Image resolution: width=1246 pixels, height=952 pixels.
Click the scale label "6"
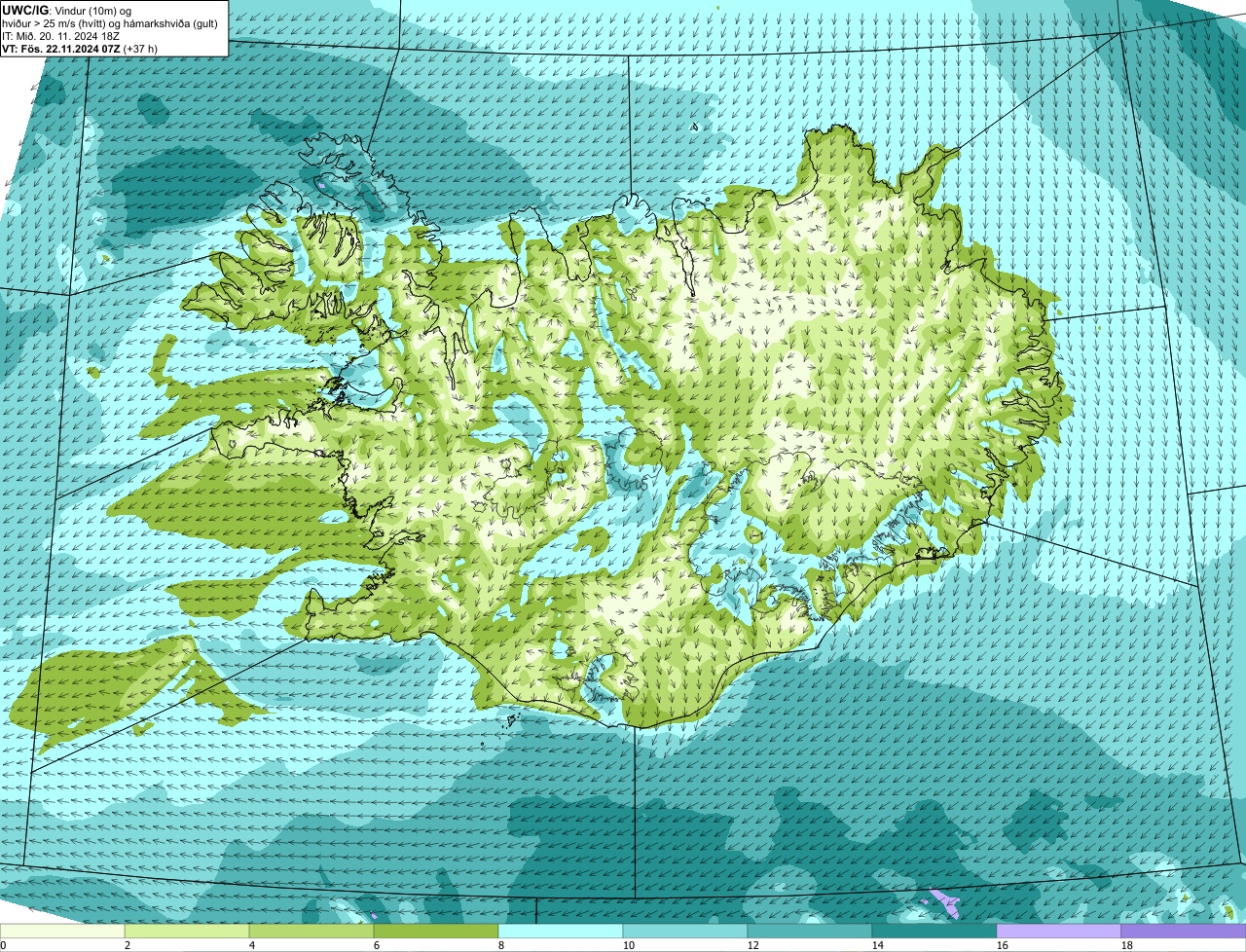(377, 945)
